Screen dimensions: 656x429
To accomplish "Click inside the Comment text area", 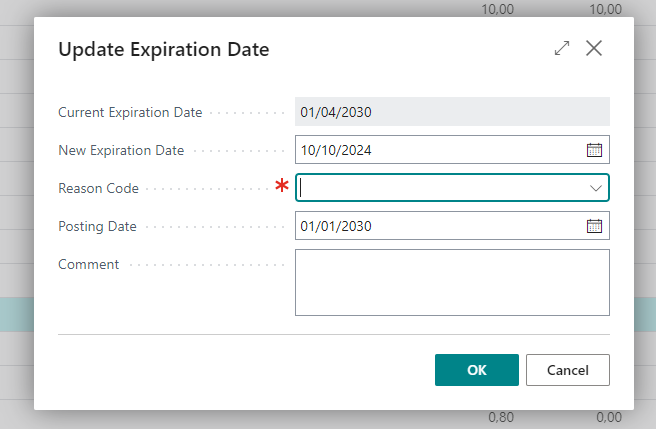I will pos(452,282).
